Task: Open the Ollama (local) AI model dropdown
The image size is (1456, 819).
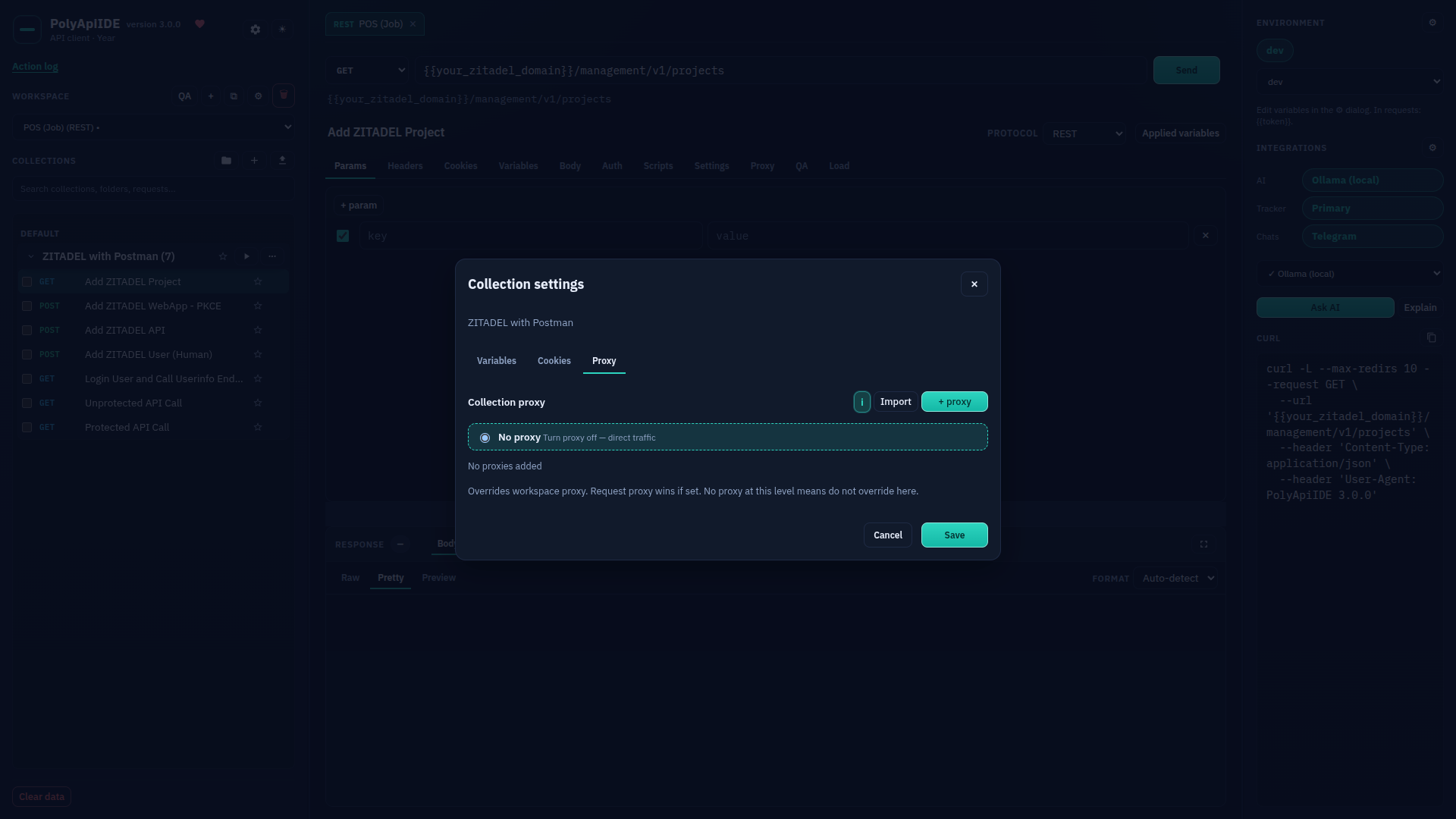Action: pos(1350,274)
